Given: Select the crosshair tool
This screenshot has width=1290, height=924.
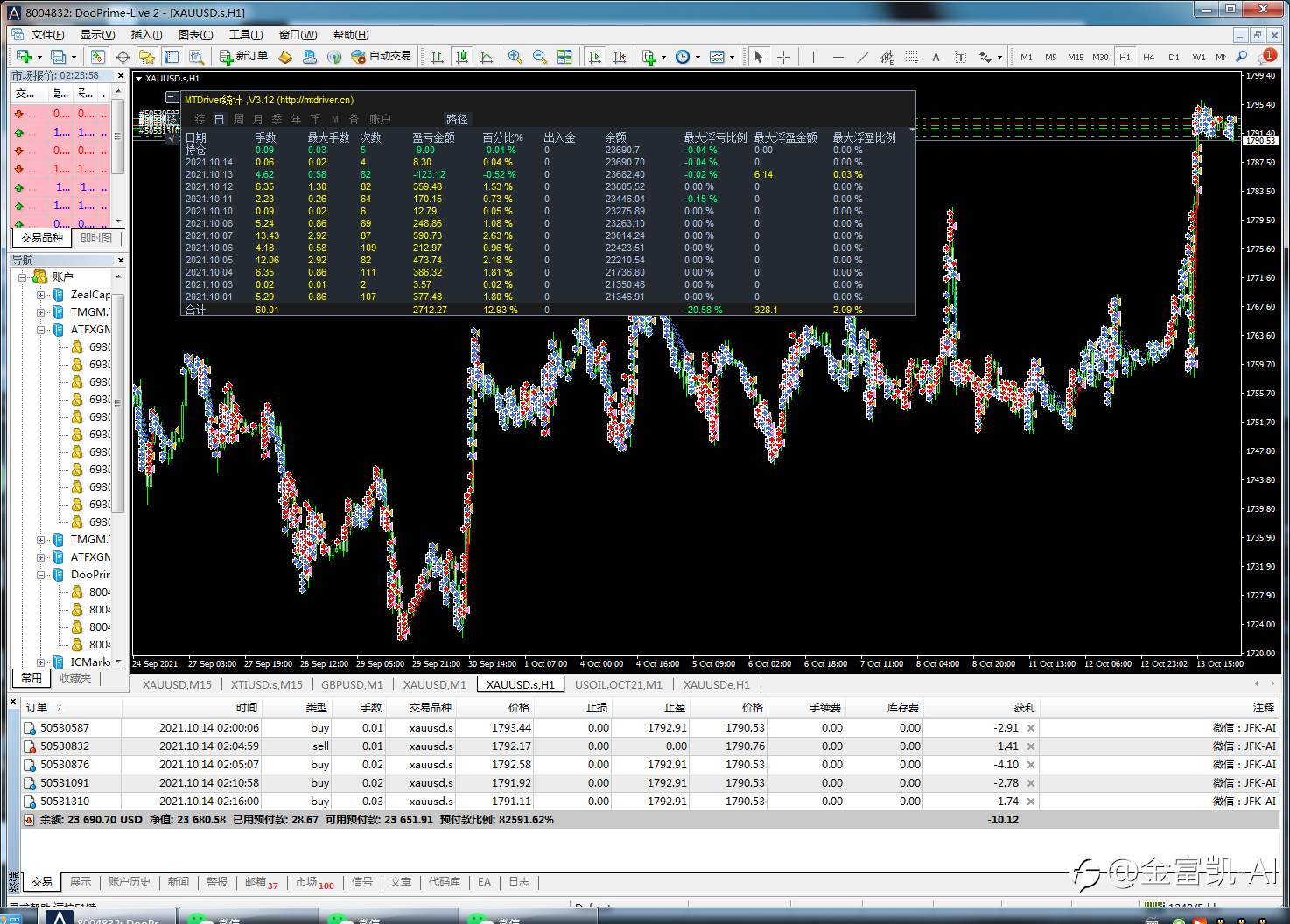Looking at the screenshot, I should point(783,57).
